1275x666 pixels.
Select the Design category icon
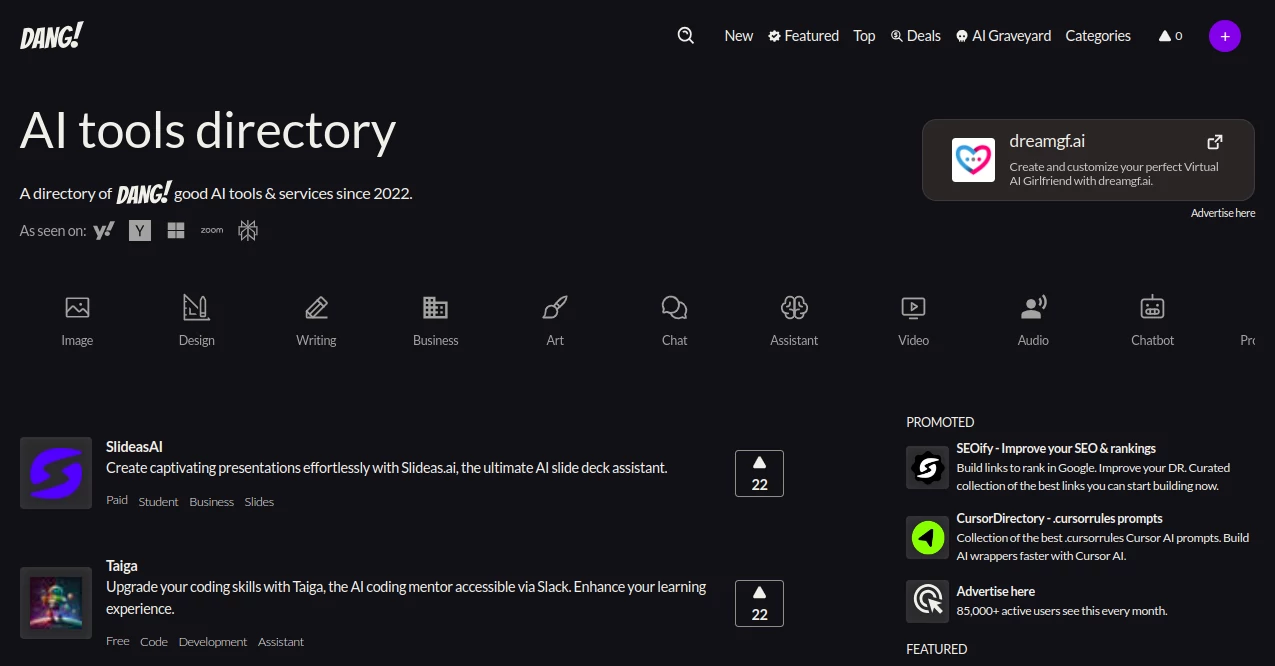(196, 308)
